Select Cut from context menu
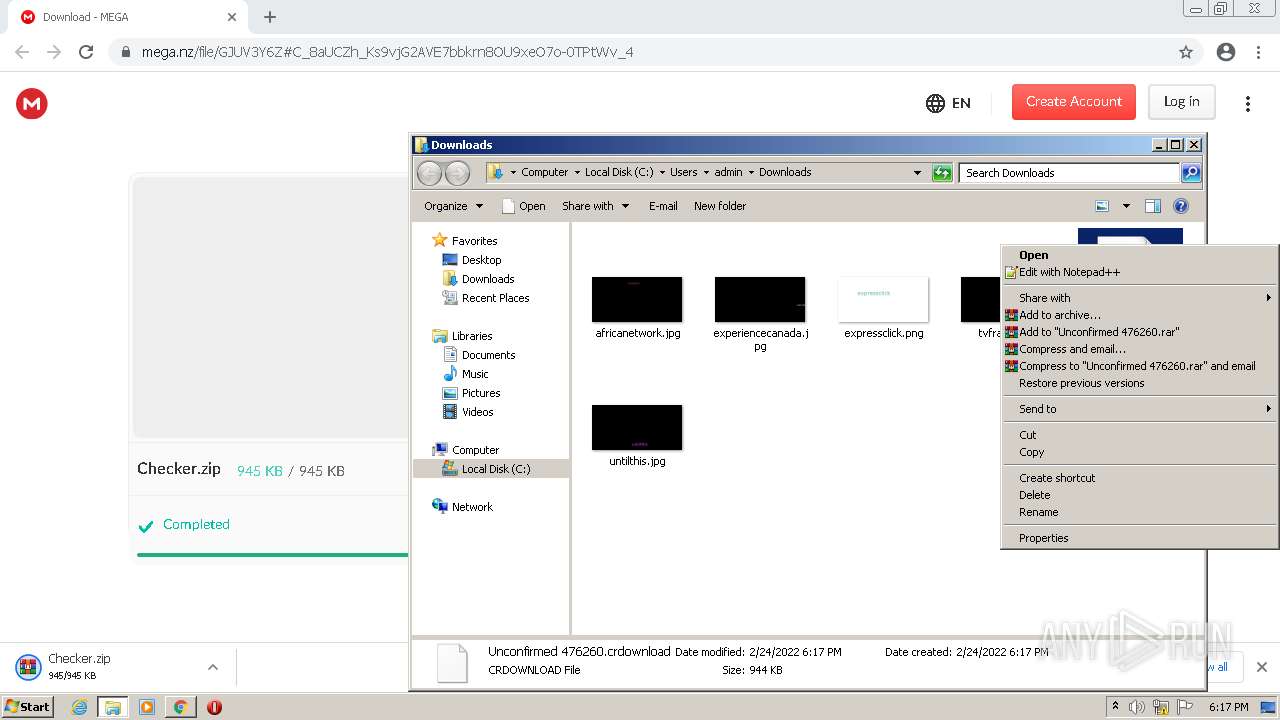Image resolution: width=1280 pixels, height=720 pixels. point(1140,435)
